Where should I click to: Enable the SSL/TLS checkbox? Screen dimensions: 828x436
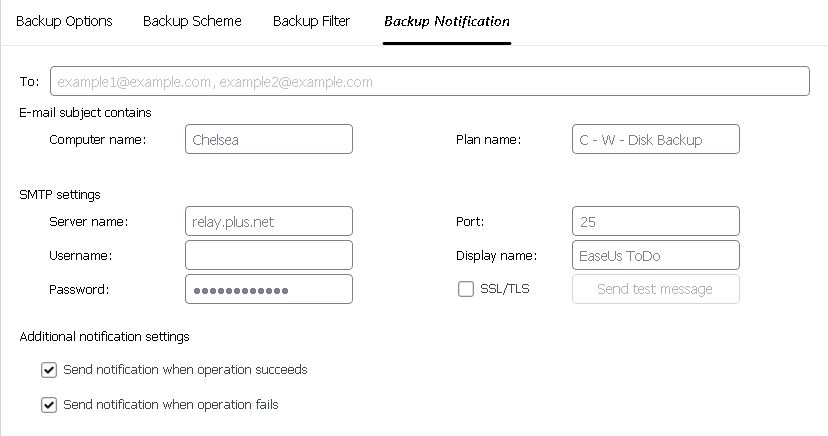pos(466,289)
